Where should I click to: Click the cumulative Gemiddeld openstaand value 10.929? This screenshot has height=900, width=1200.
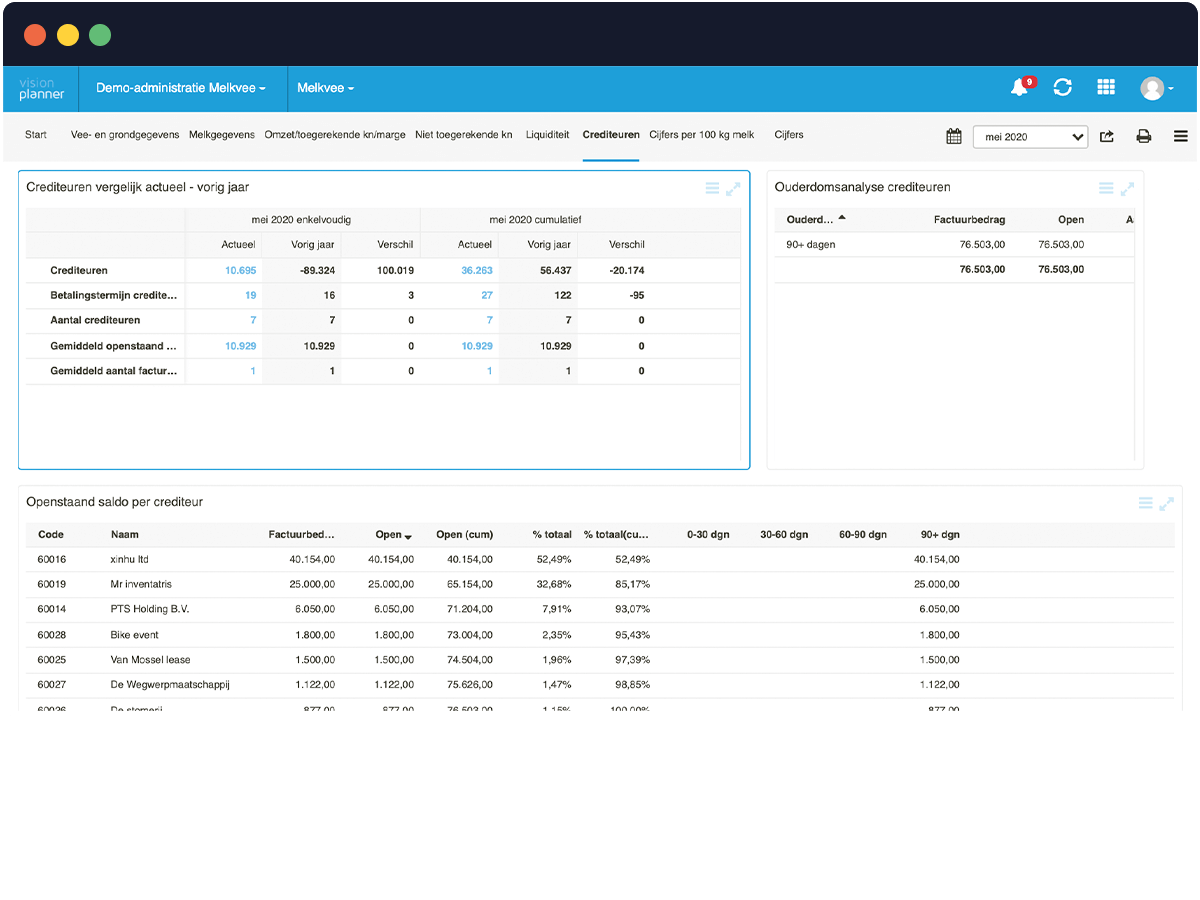[x=476, y=346]
